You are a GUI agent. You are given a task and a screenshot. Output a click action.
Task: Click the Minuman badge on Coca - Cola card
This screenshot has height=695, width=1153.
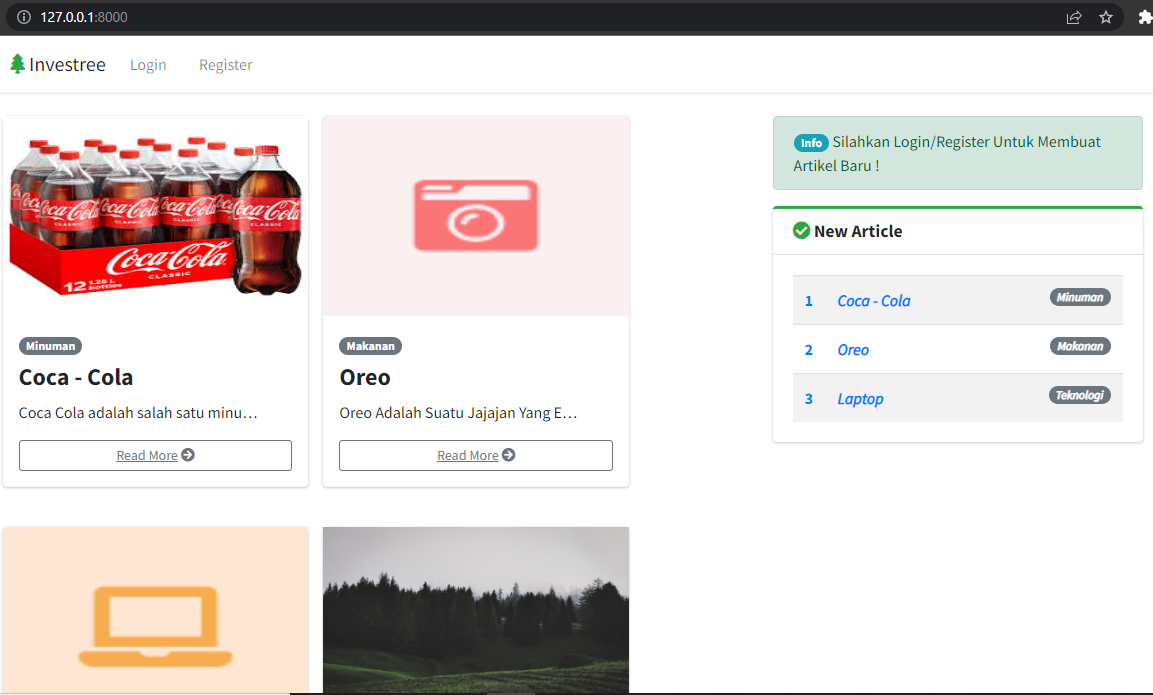50,346
